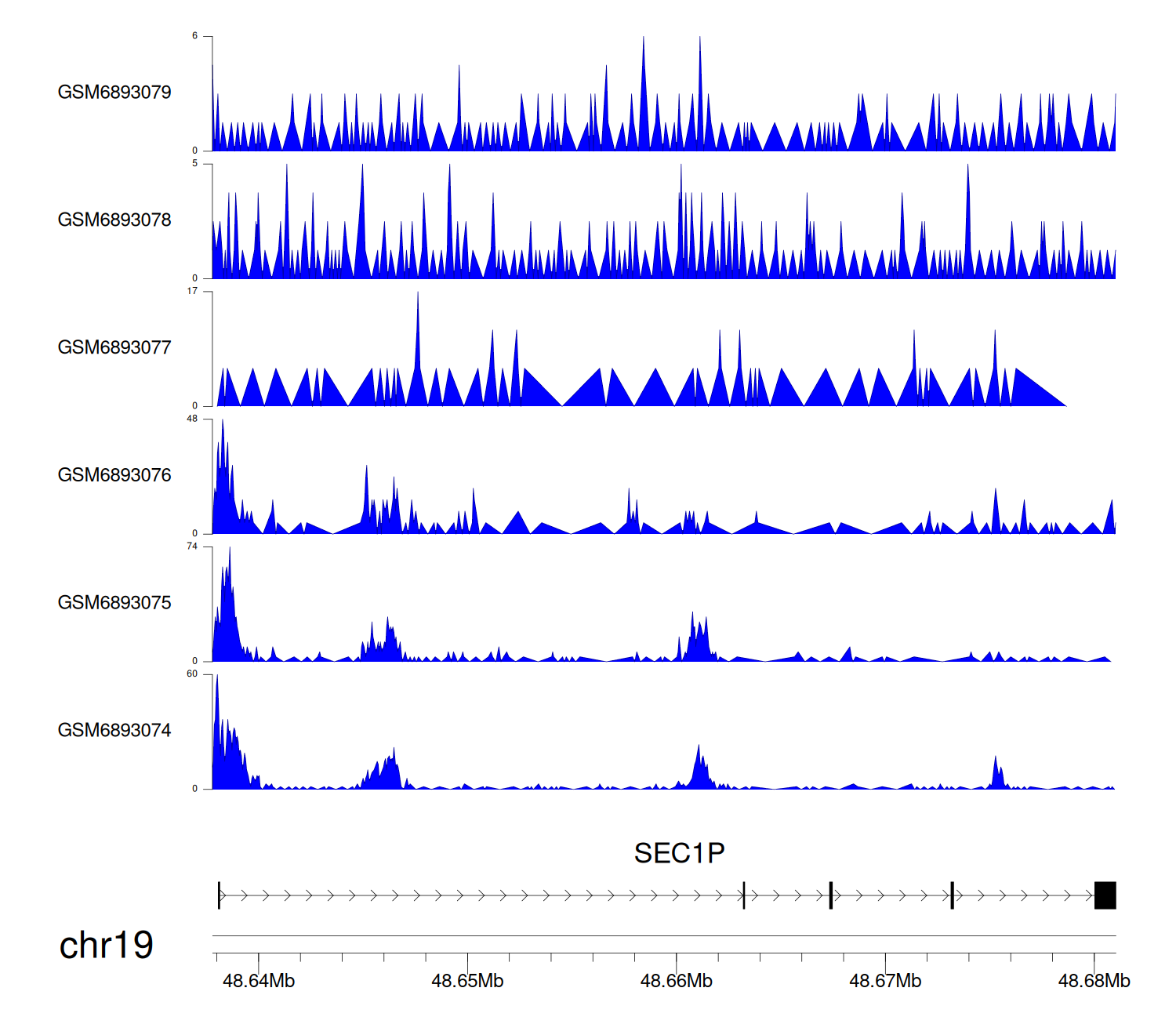Click the y-axis maximum label 74

[192, 547]
